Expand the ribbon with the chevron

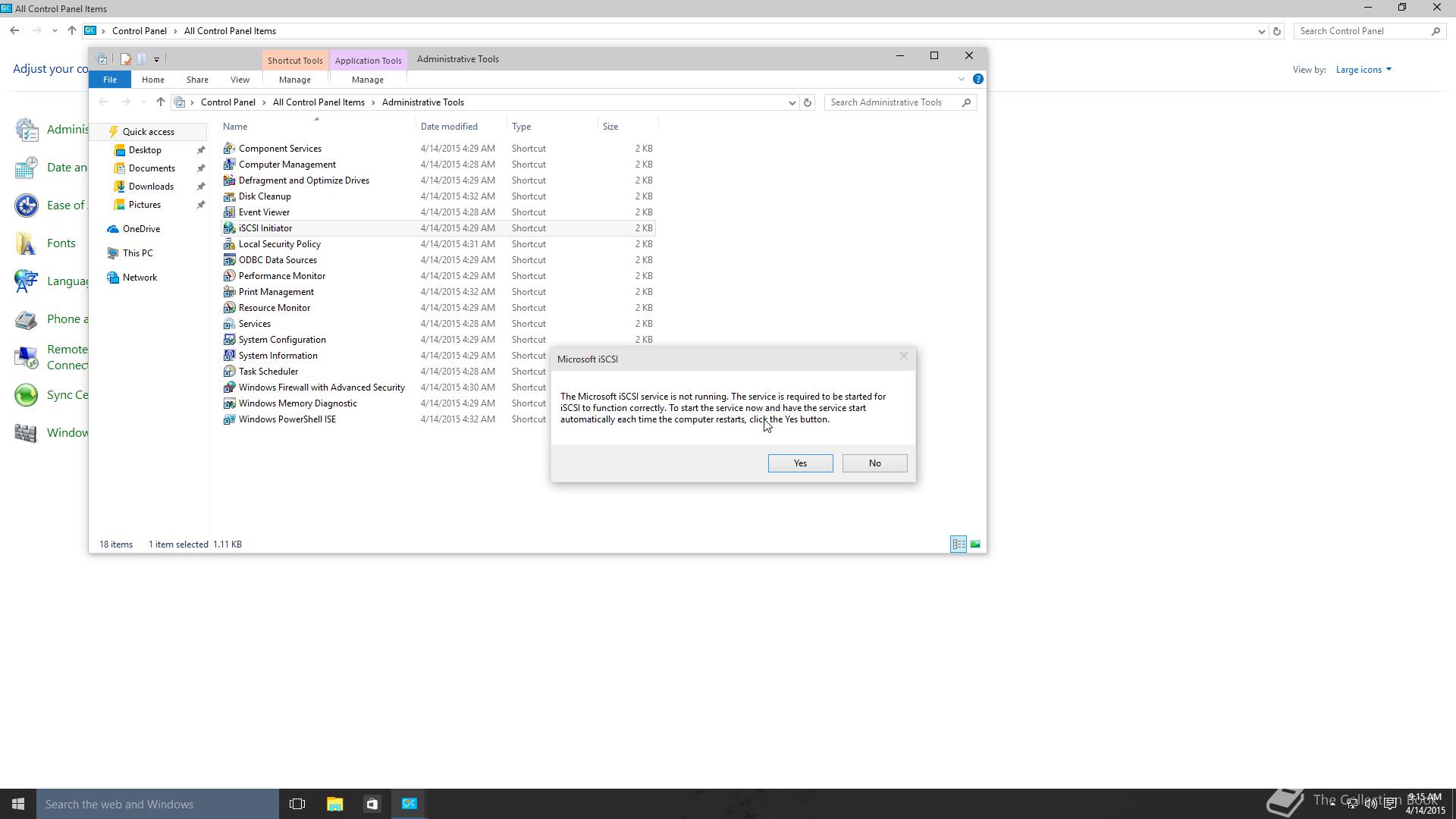[961, 79]
